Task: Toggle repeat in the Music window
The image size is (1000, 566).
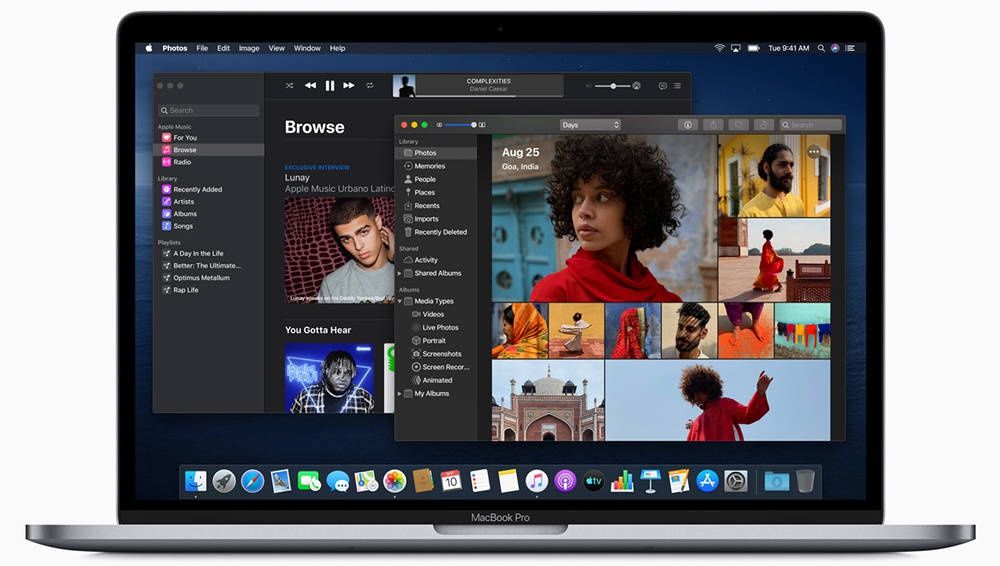Action: 370,86
